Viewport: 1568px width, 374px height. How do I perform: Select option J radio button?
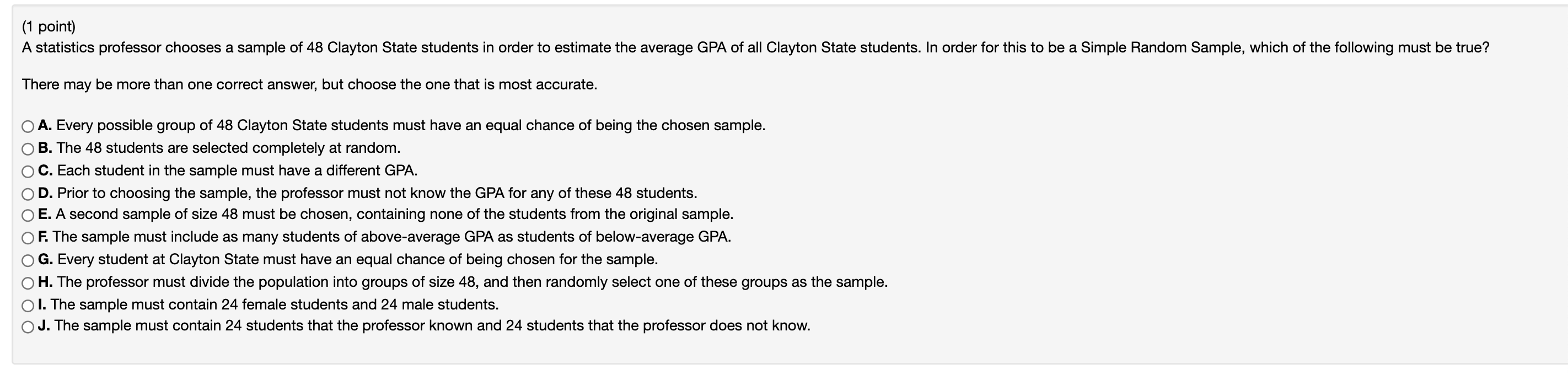point(28,327)
